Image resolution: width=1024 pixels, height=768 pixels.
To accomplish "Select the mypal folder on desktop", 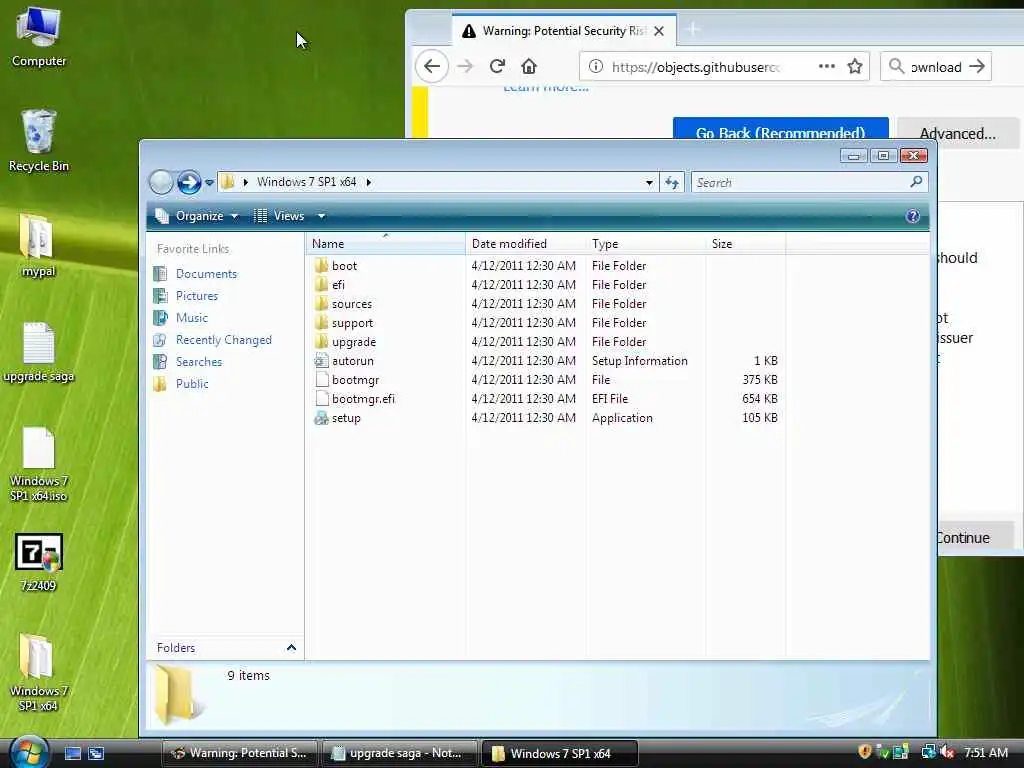I will tap(38, 245).
